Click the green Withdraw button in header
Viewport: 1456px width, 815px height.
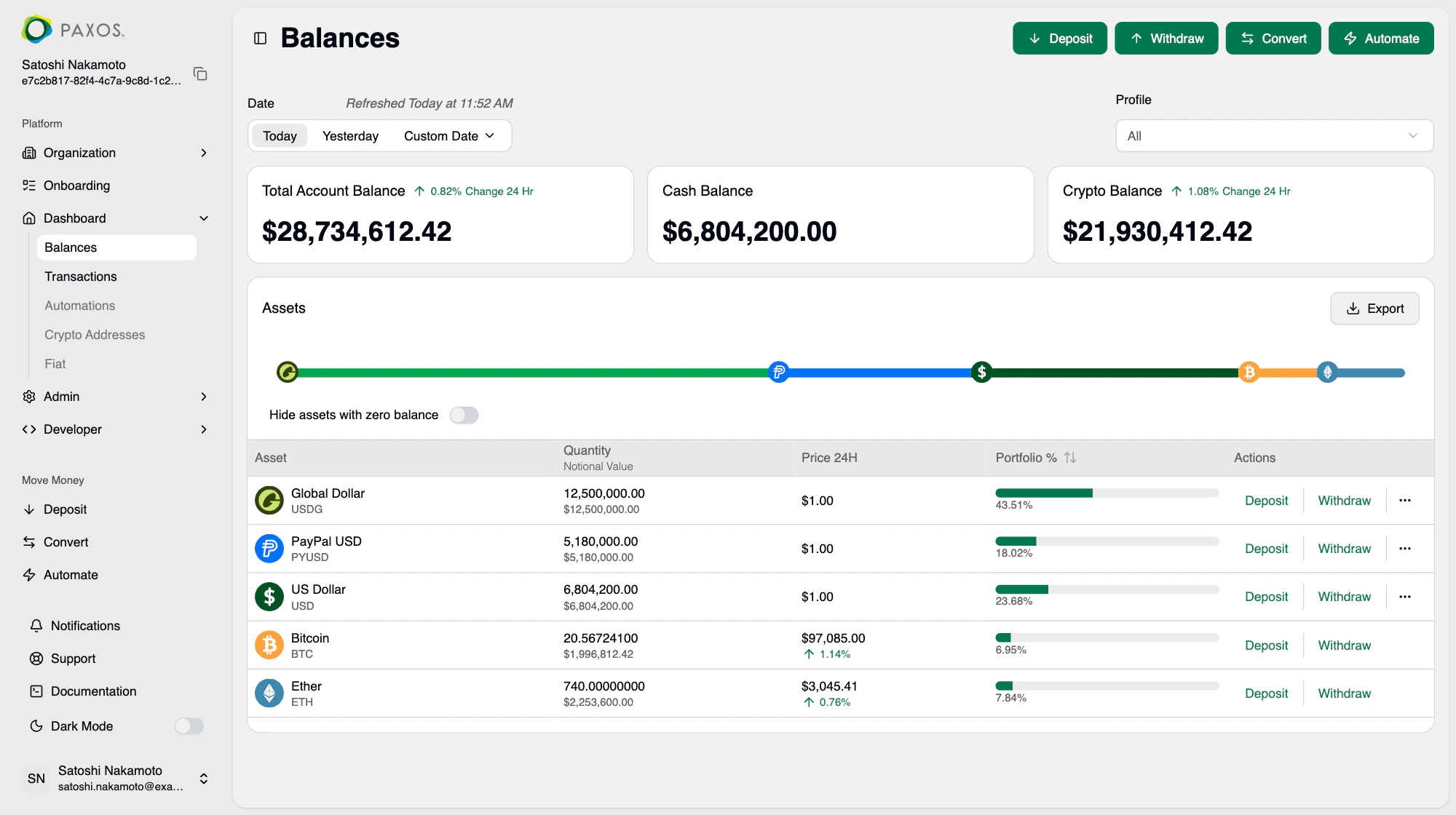(1166, 39)
